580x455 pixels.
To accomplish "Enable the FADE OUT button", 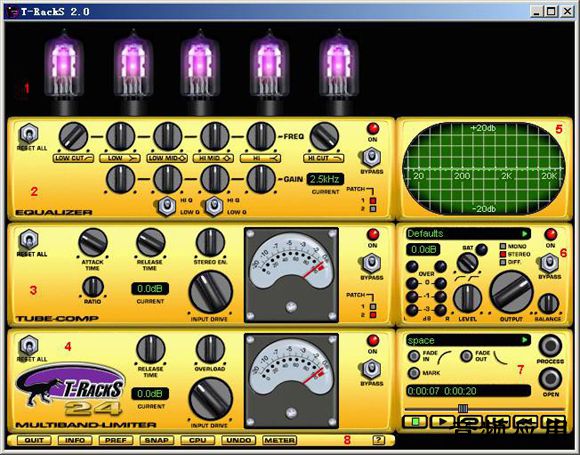I will [467, 356].
